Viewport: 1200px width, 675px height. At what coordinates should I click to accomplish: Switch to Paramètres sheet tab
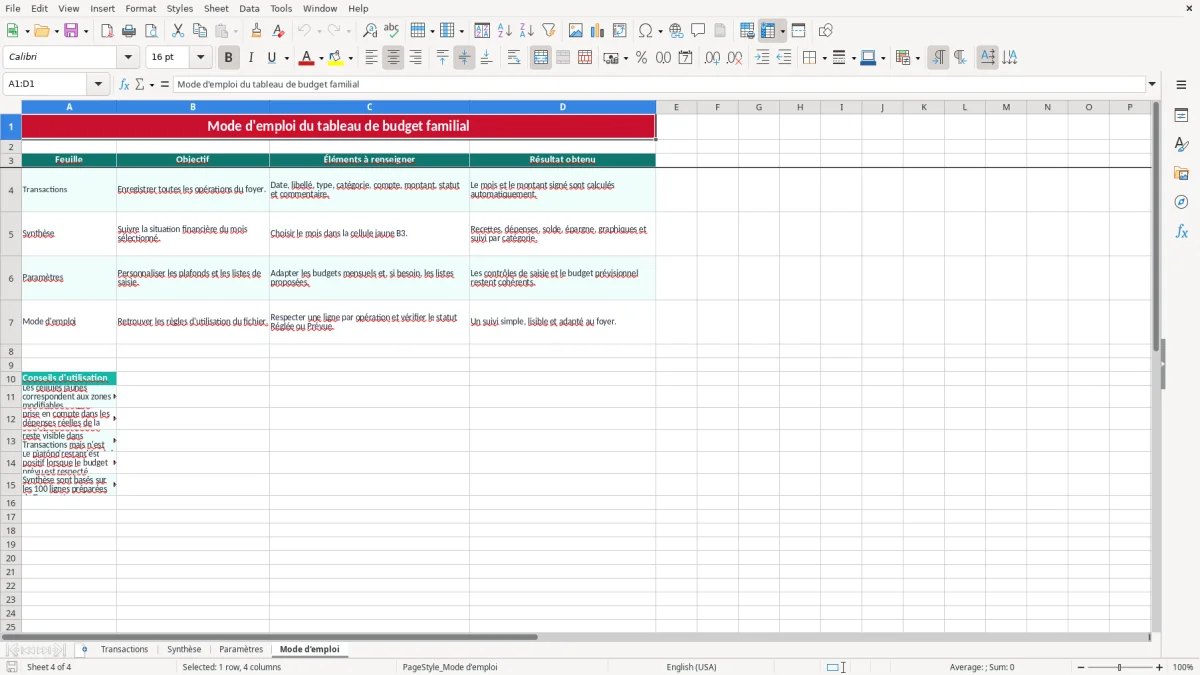pyautogui.click(x=241, y=649)
